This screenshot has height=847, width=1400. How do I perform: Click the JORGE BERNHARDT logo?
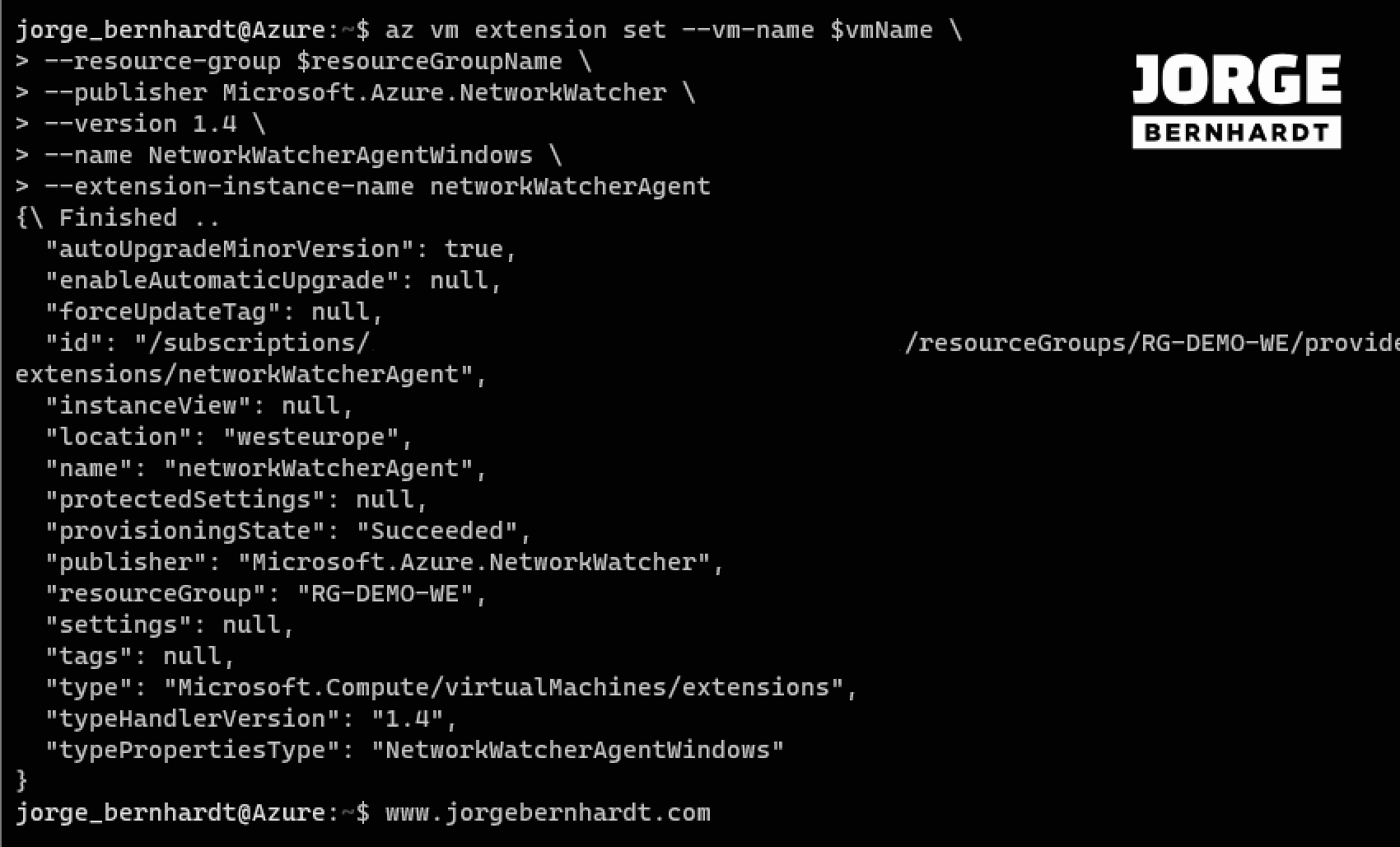tap(1236, 101)
